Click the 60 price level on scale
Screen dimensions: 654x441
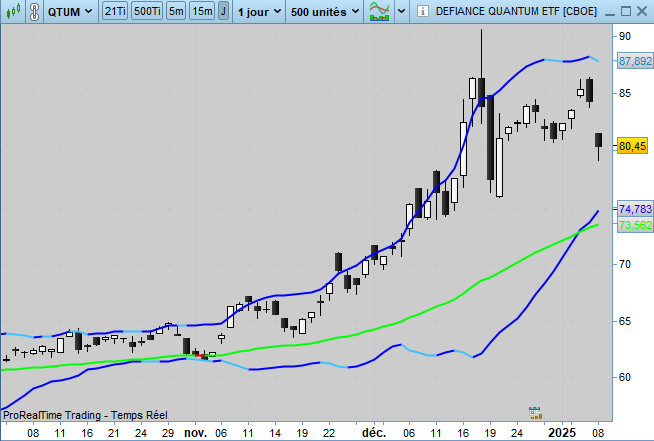point(625,377)
